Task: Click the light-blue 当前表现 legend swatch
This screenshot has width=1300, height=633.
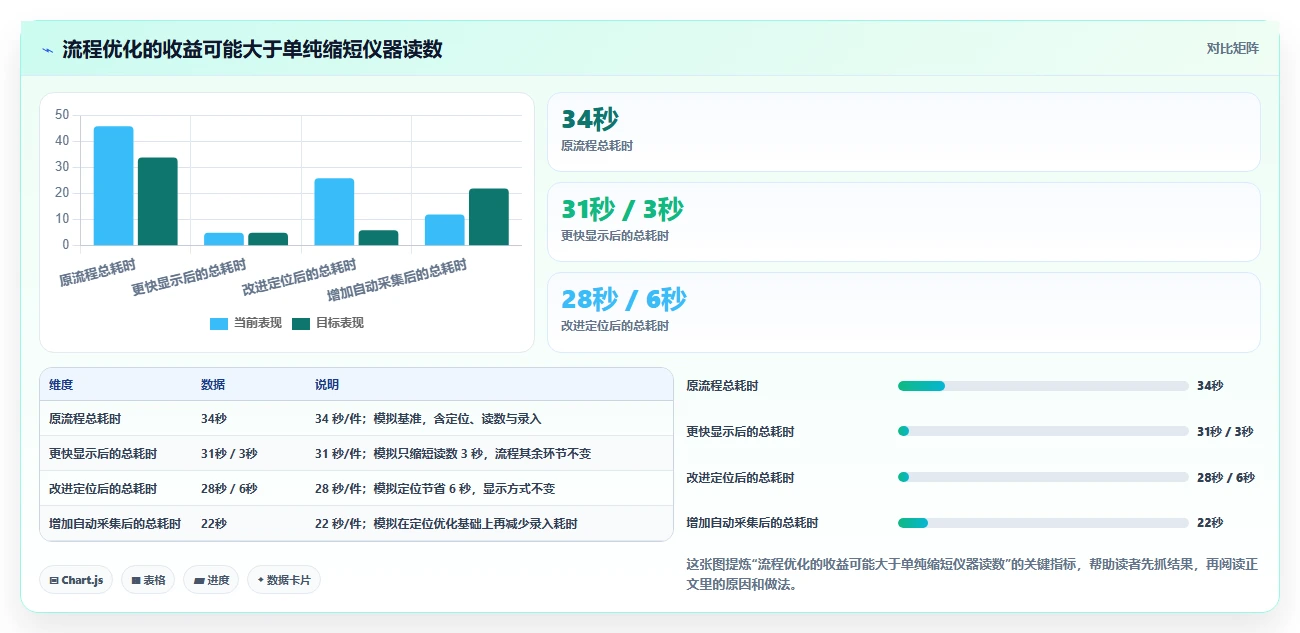Action: pyautogui.click(x=219, y=323)
